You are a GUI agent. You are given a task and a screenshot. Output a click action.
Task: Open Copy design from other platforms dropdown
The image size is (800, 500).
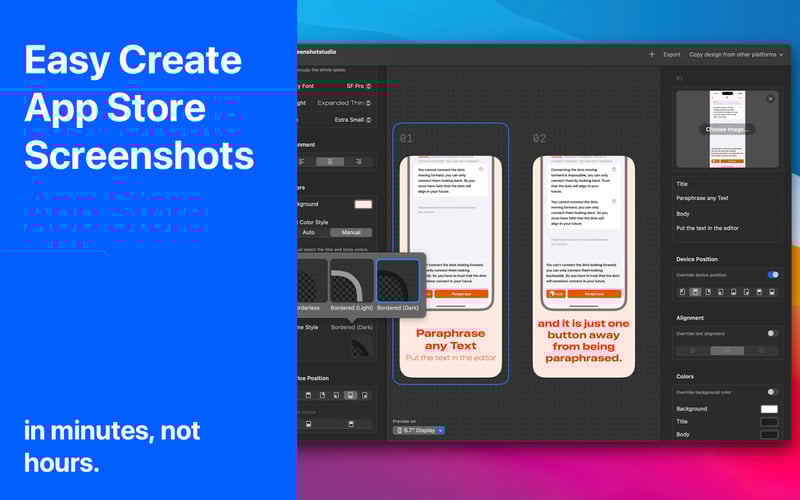pyautogui.click(x=736, y=54)
